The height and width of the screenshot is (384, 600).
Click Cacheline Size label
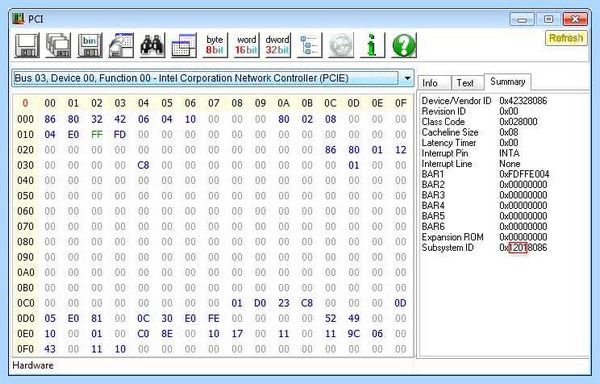coord(450,132)
